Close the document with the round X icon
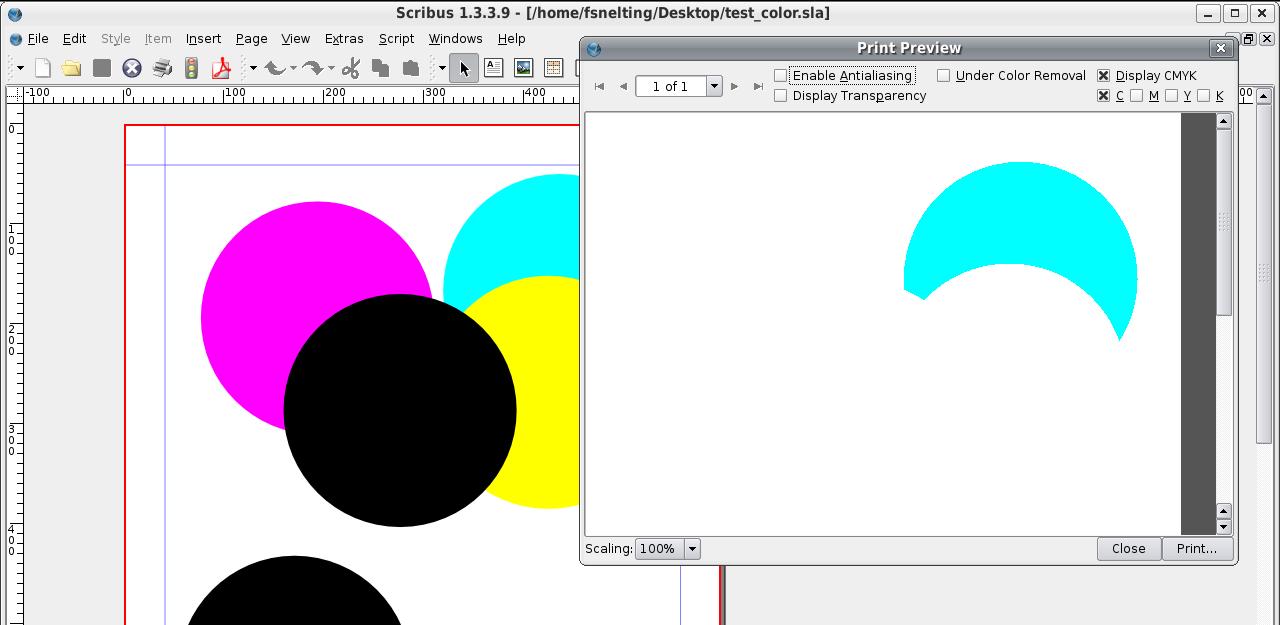This screenshot has height=625, width=1280. click(131, 68)
